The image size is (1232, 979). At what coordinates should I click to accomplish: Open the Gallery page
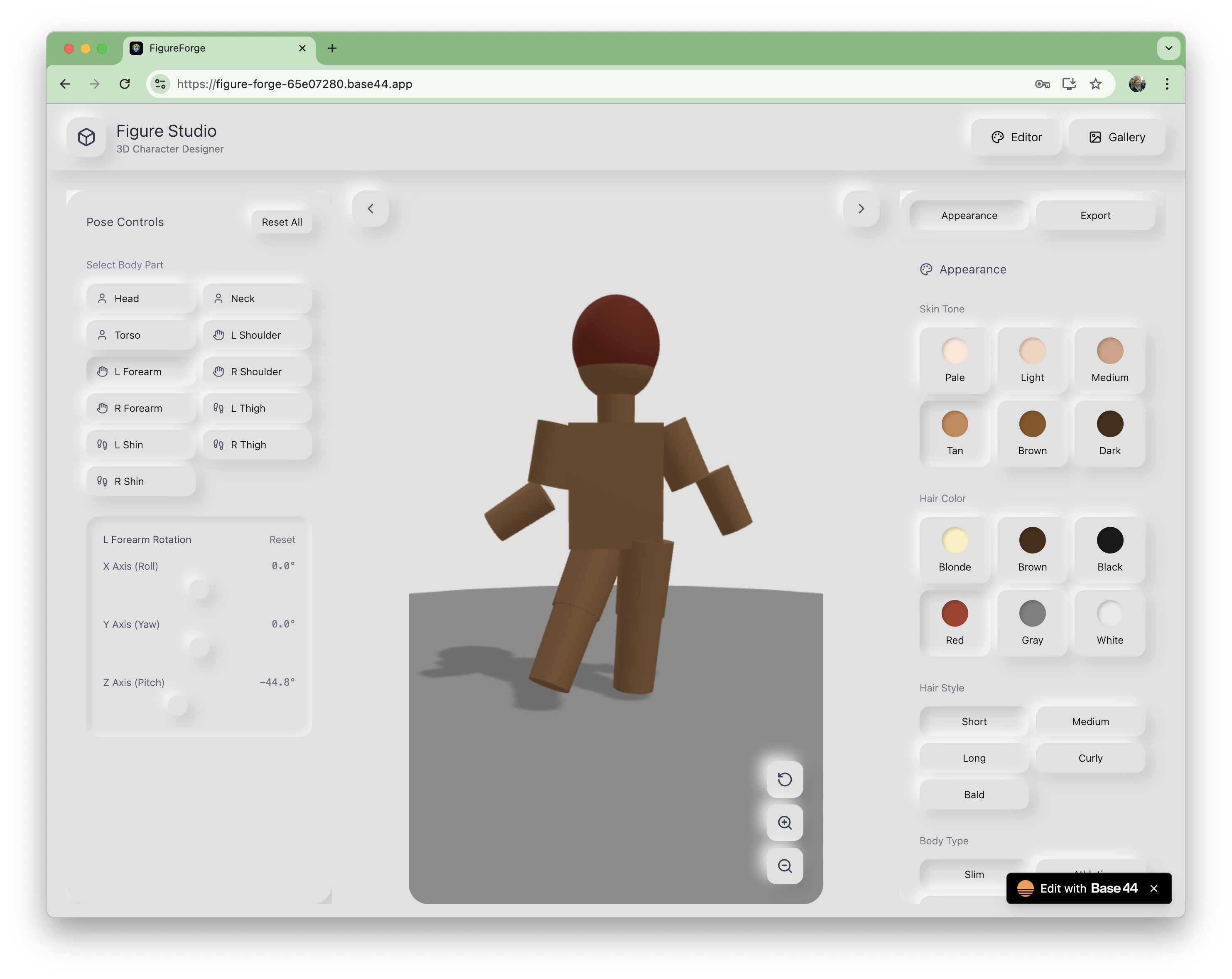[1117, 137]
